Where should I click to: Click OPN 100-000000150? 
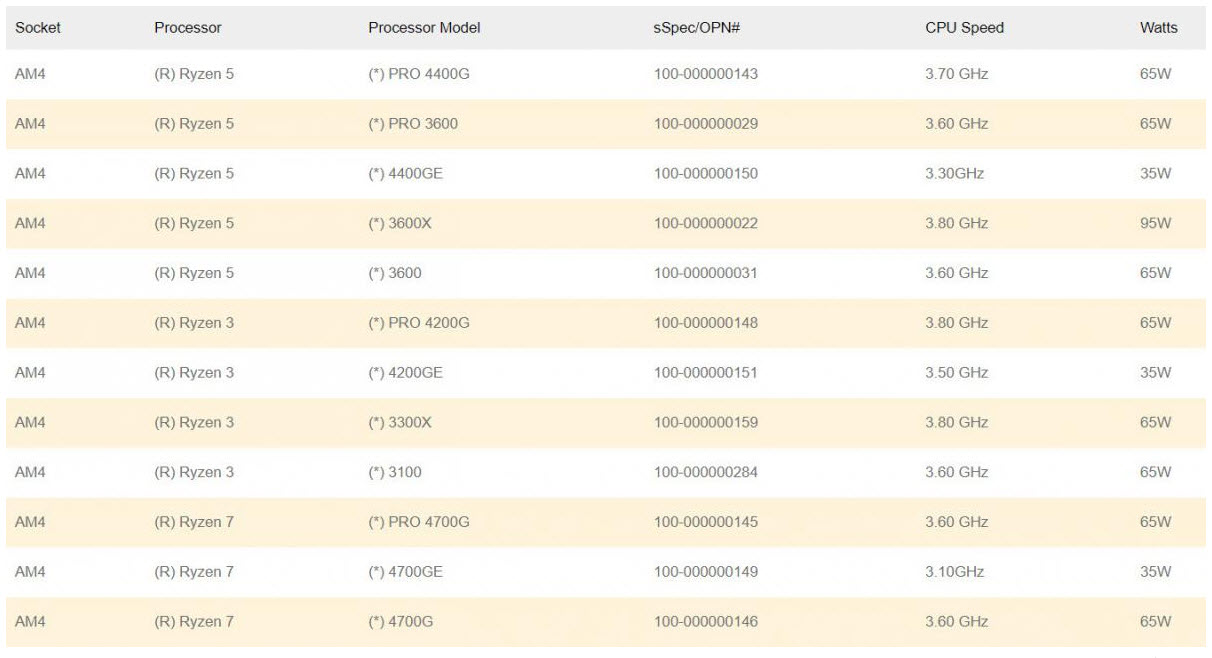click(x=705, y=174)
